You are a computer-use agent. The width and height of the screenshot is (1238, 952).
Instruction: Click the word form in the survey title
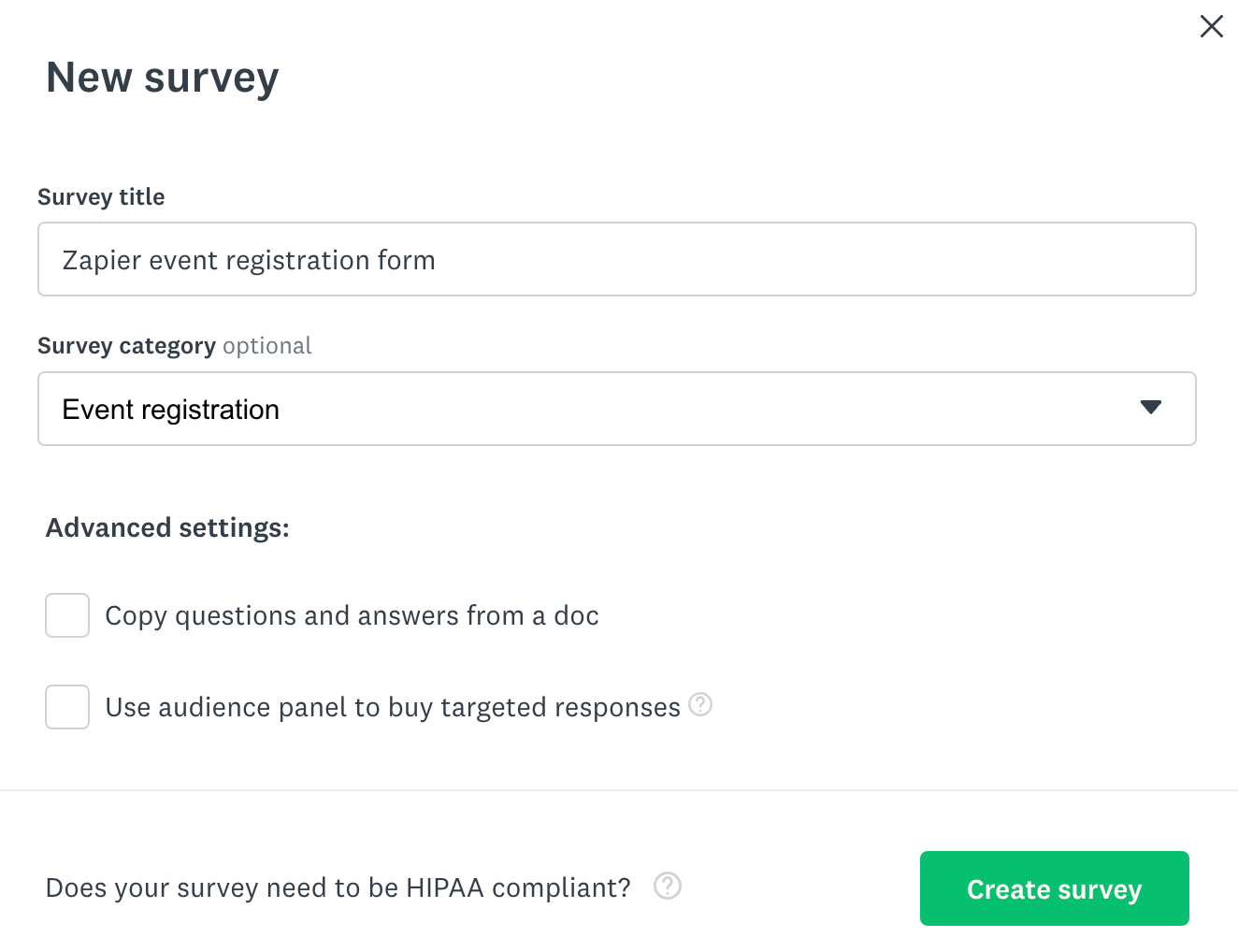(x=406, y=260)
